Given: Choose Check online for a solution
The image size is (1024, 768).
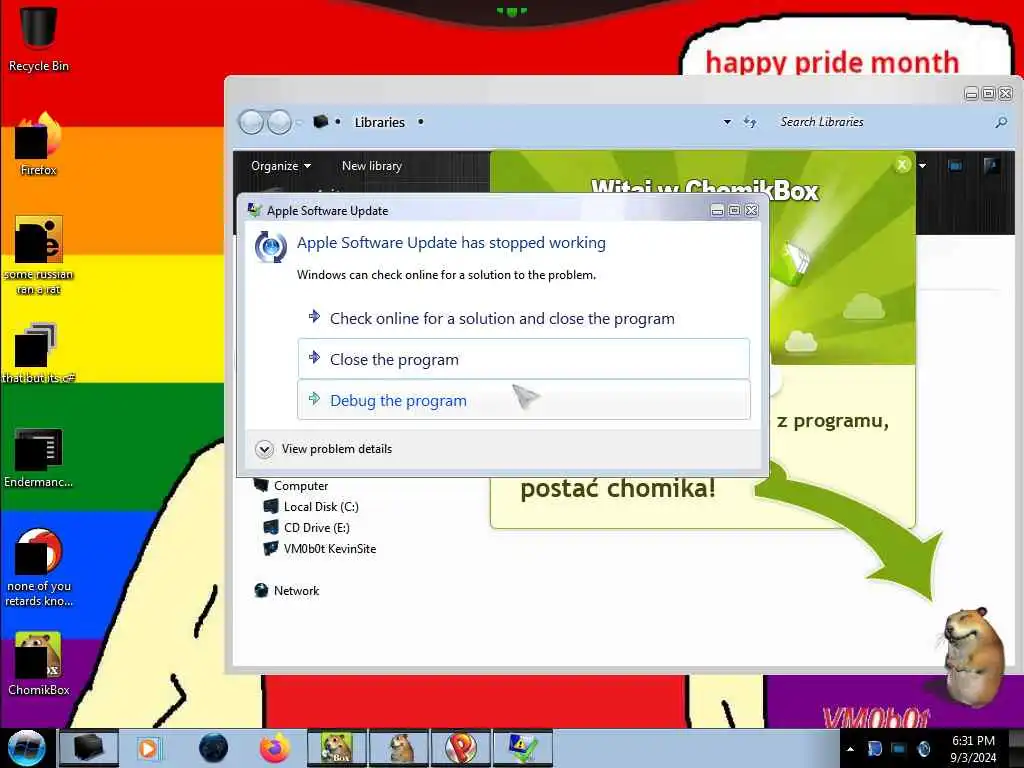Looking at the screenshot, I should (524, 319).
